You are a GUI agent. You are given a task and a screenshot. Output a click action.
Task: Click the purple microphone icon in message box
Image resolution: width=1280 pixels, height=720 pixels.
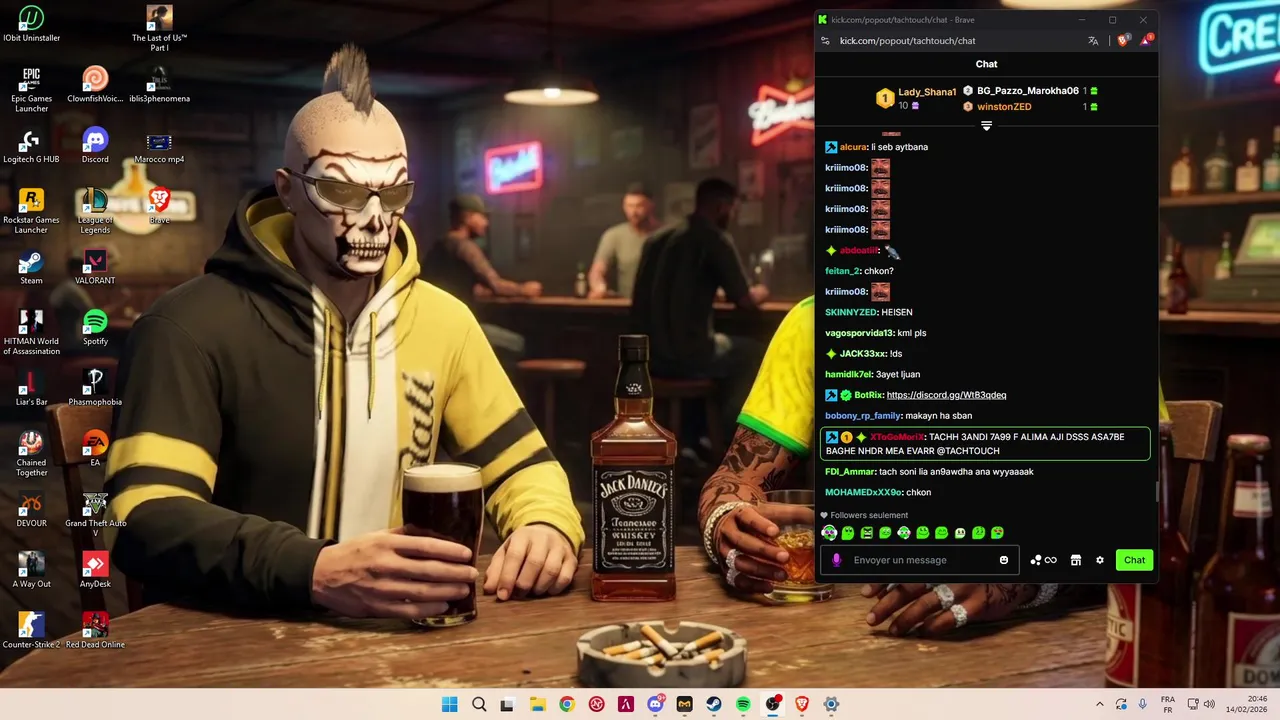[x=836, y=560]
